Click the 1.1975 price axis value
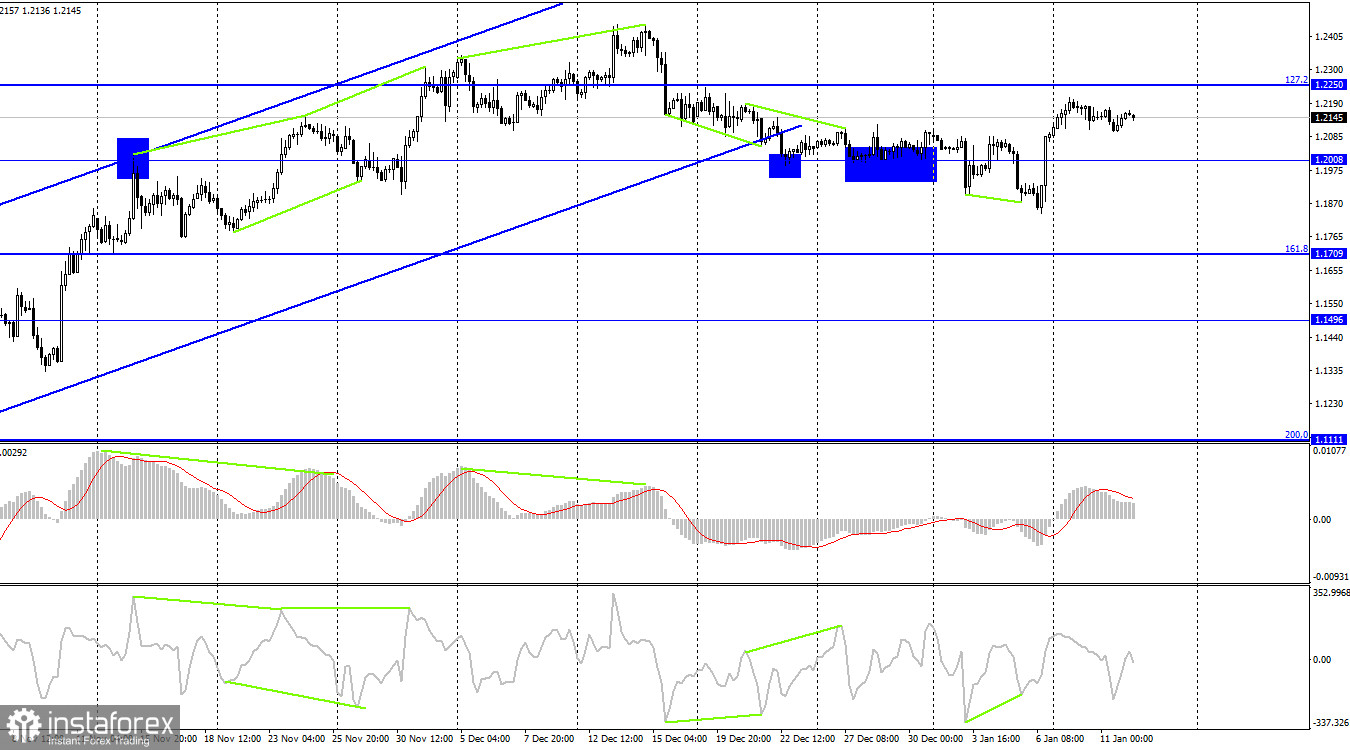 (x=1331, y=171)
